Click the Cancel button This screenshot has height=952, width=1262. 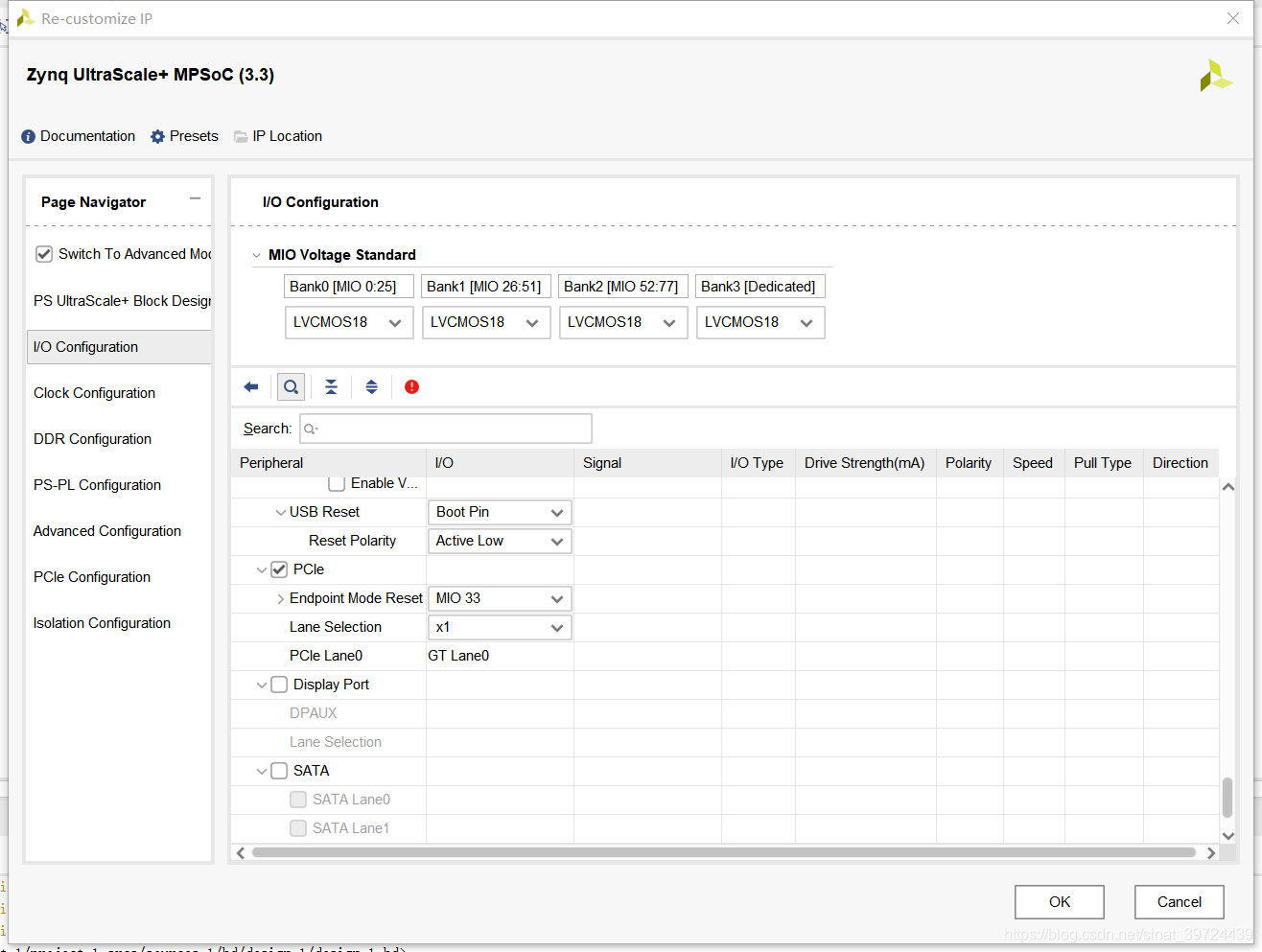tap(1180, 902)
